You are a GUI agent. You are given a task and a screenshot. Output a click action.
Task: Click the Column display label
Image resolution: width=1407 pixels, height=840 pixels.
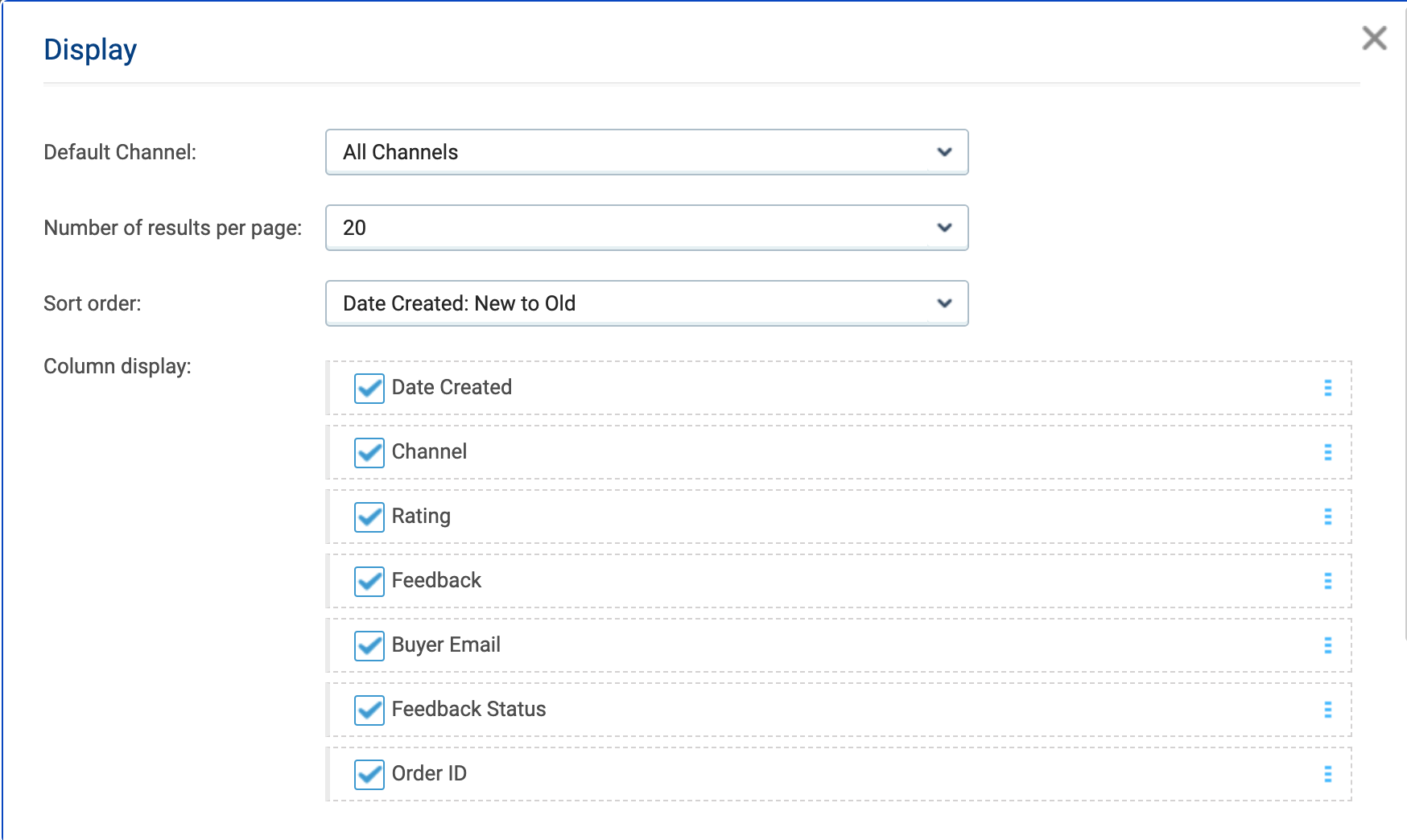118,367
